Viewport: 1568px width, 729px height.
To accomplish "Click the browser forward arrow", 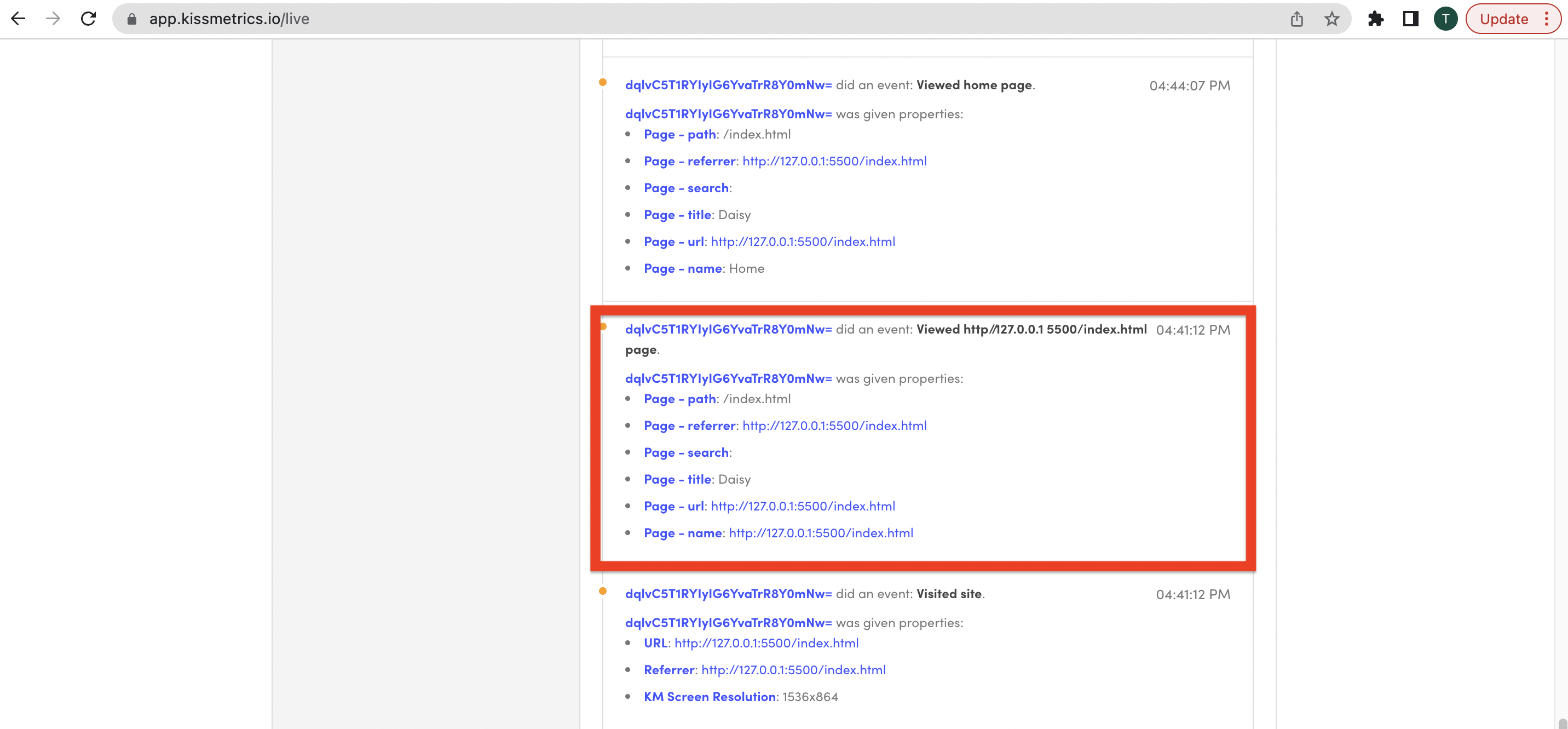I will (x=54, y=19).
